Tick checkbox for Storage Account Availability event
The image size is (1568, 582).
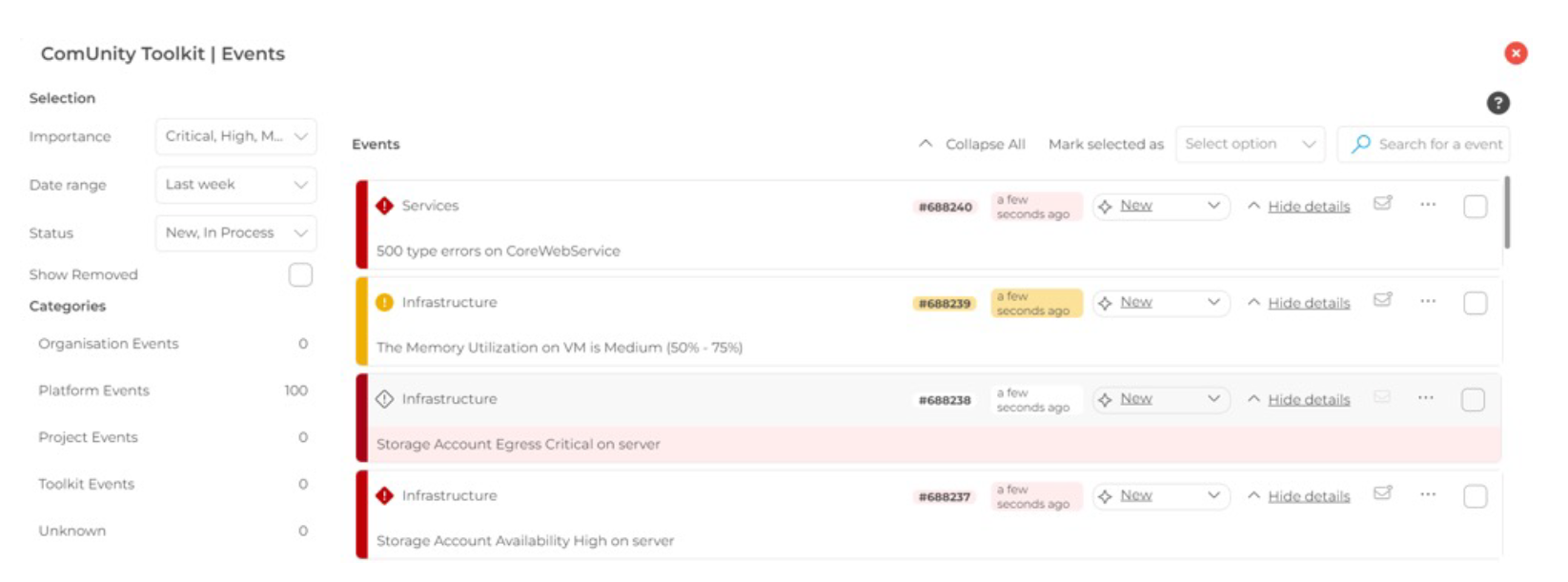pos(1475,496)
